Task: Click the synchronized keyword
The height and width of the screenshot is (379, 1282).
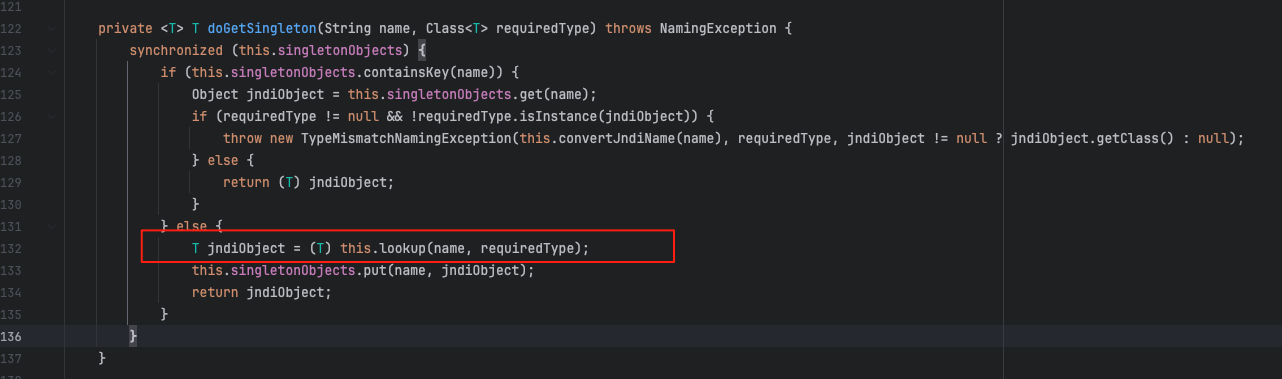Action: 176,50
